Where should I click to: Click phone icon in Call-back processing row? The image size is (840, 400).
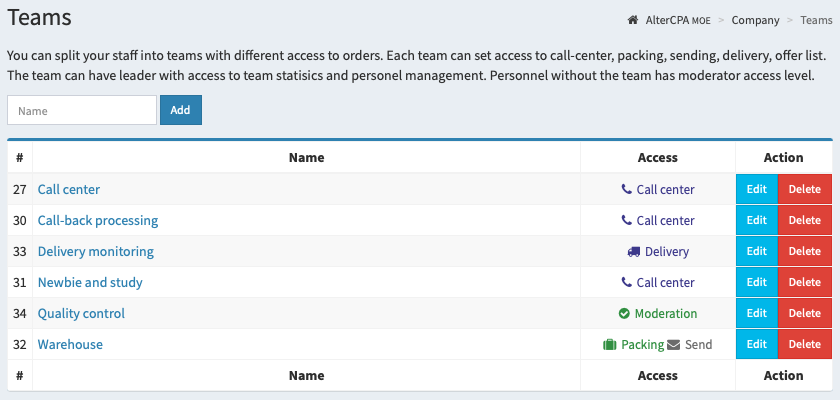click(x=626, y=220)
